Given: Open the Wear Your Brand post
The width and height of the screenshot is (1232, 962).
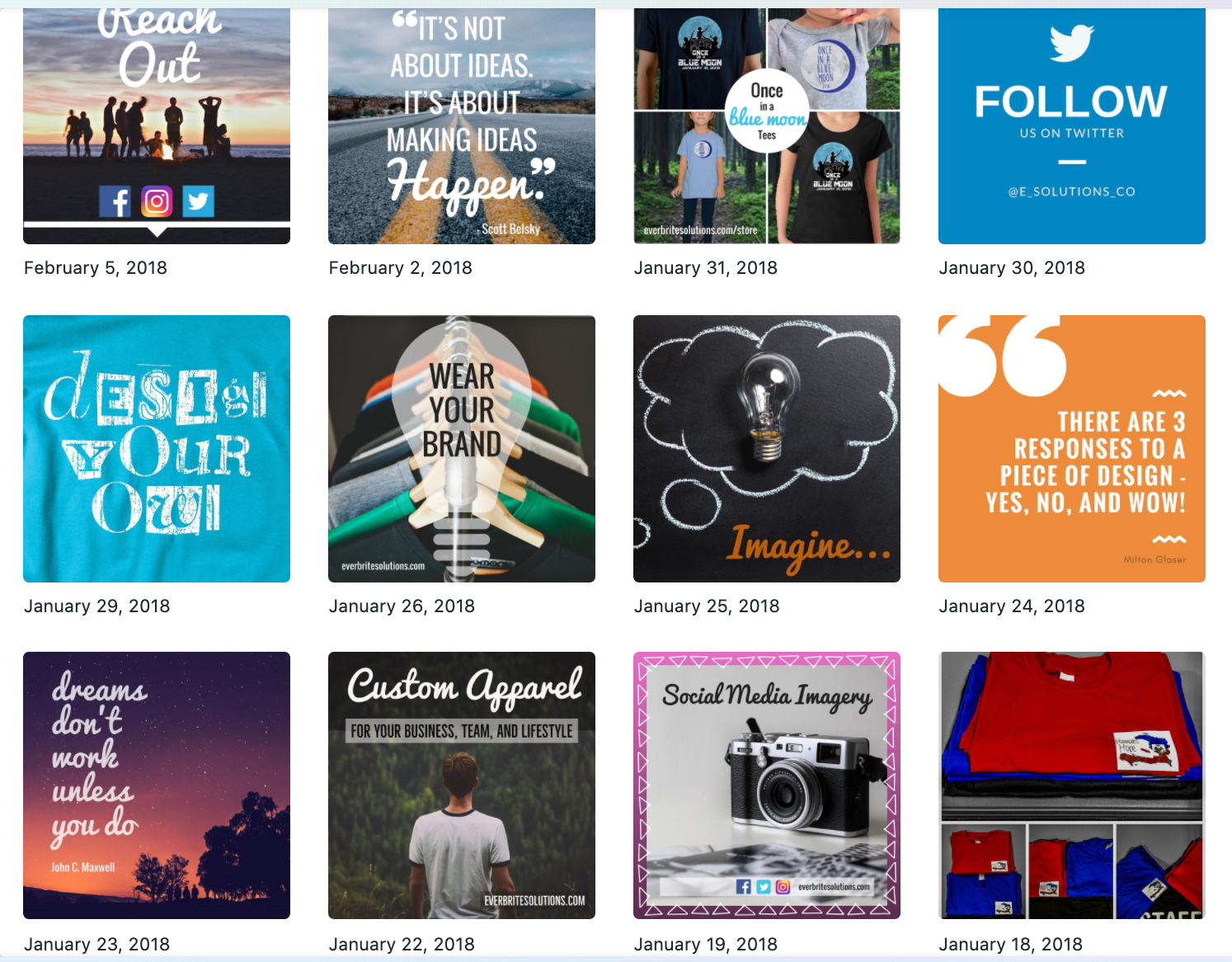Looking at the screenshot, I should pos(462,449).
